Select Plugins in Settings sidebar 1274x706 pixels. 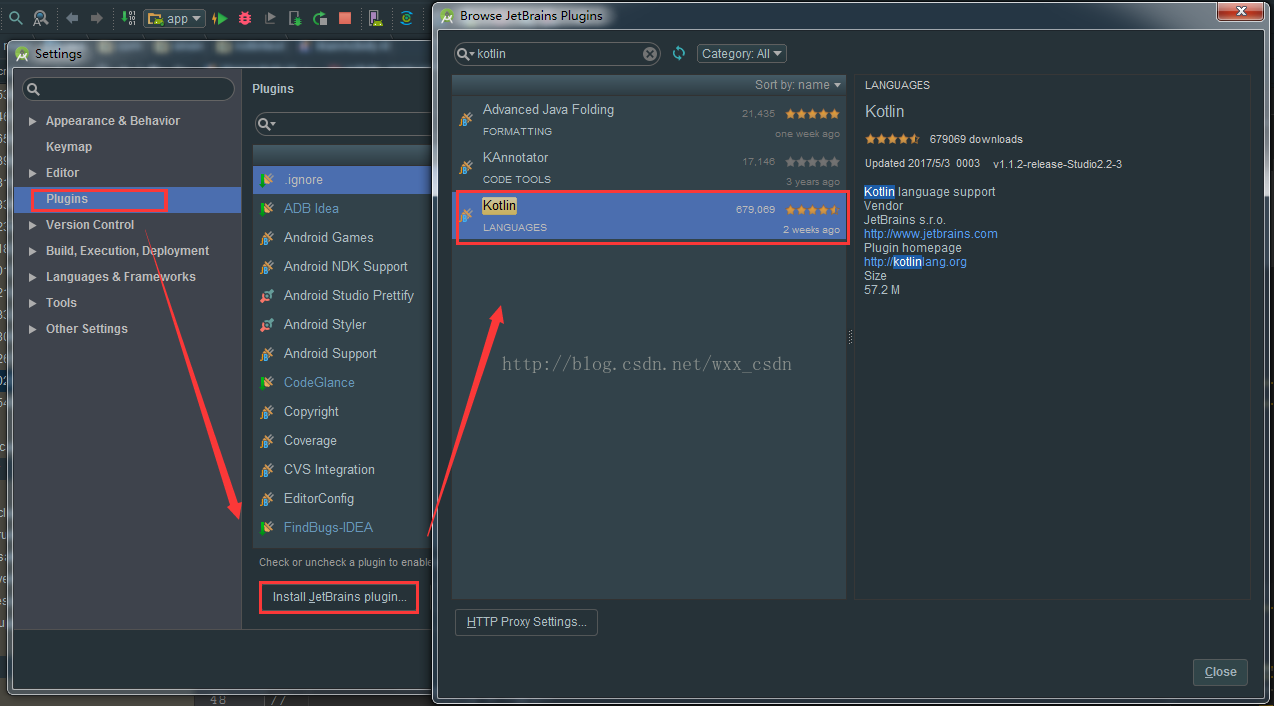tap(67, 199)
